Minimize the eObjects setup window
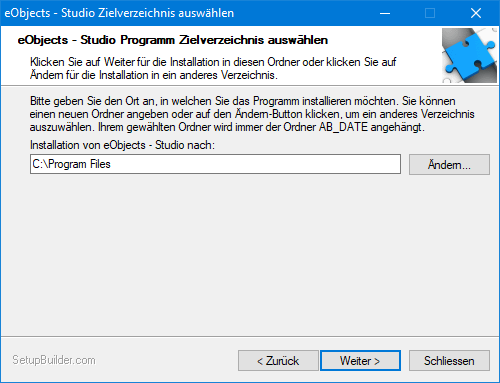 click(x=385, y=13)
